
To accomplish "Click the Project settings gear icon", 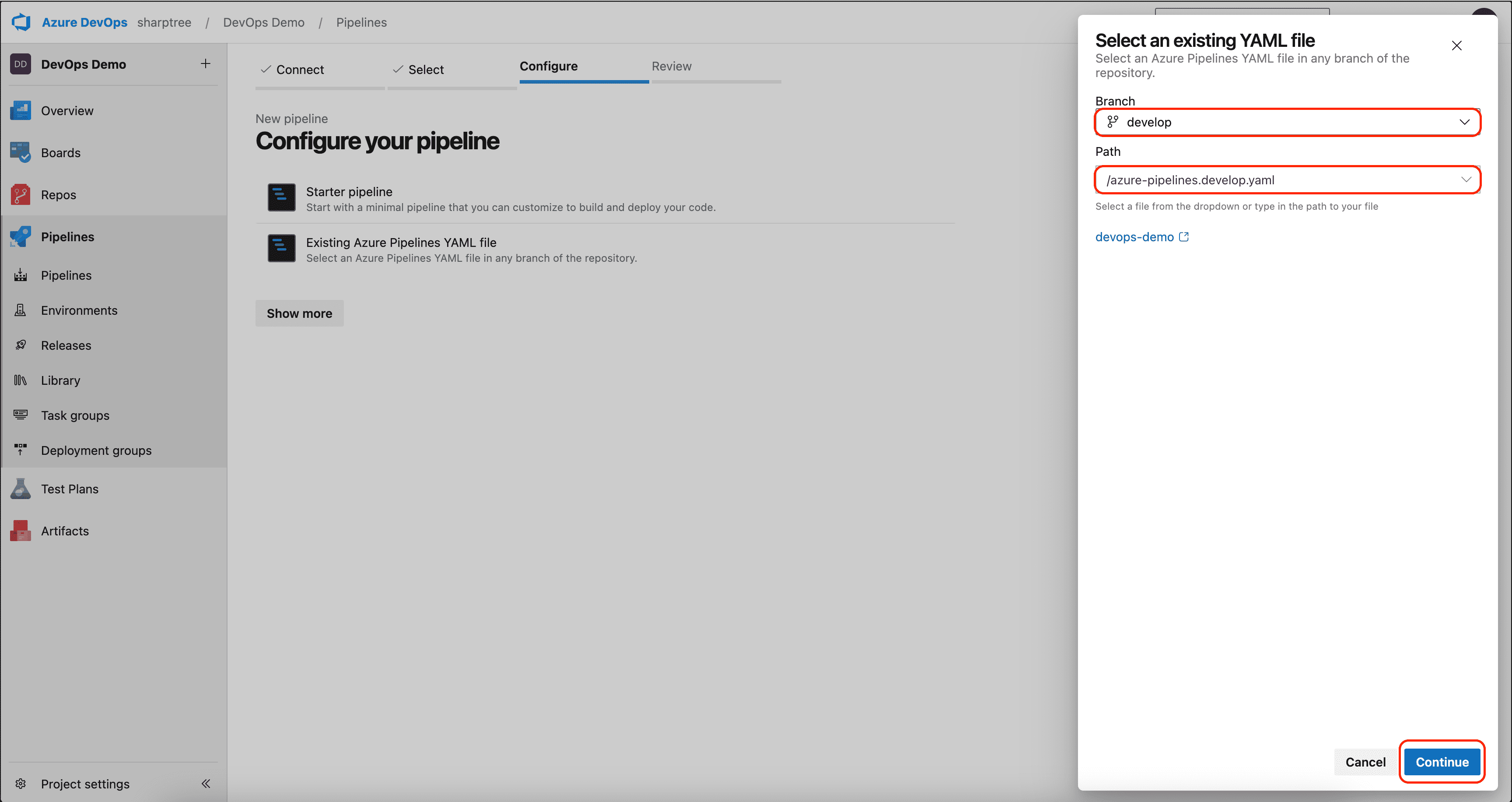I will tap(21, 784).
